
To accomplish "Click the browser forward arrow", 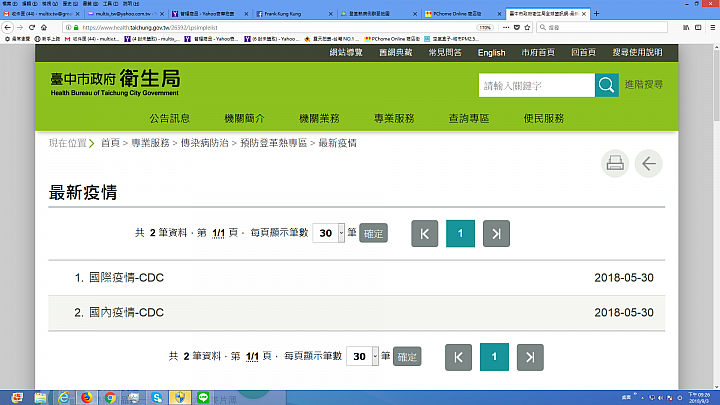I will pos(20,28).
